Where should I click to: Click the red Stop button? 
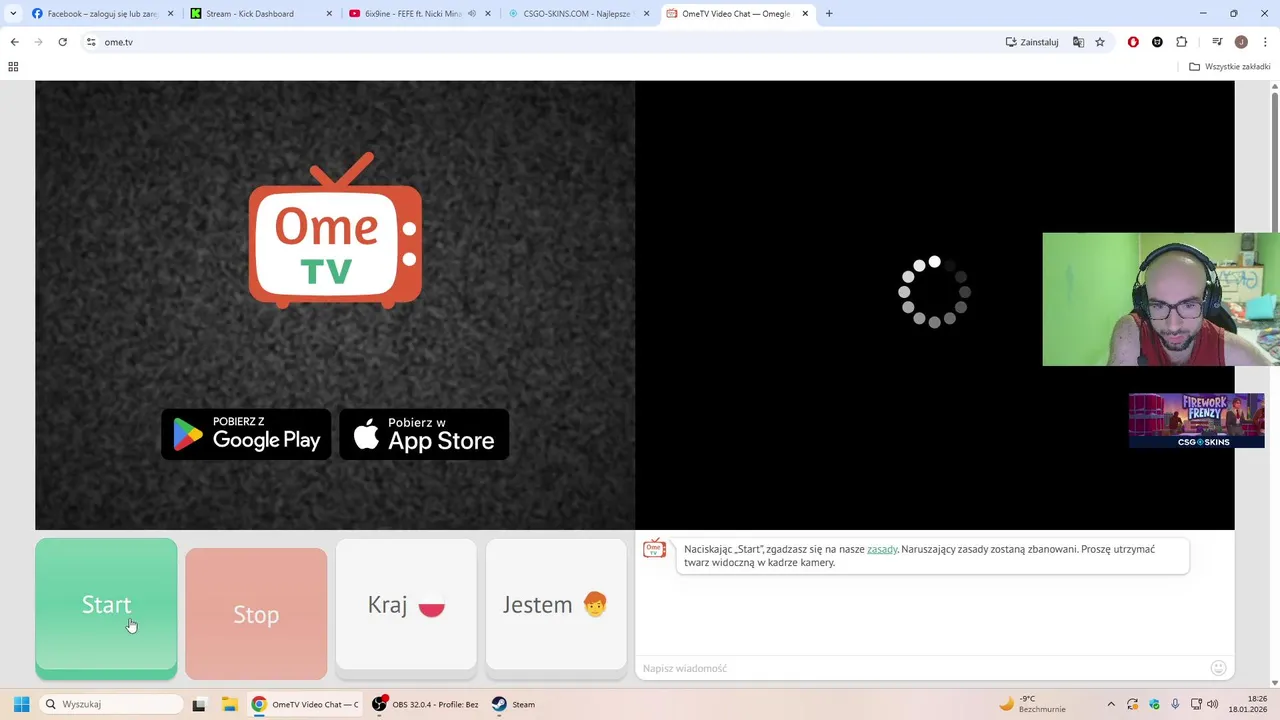256,613
